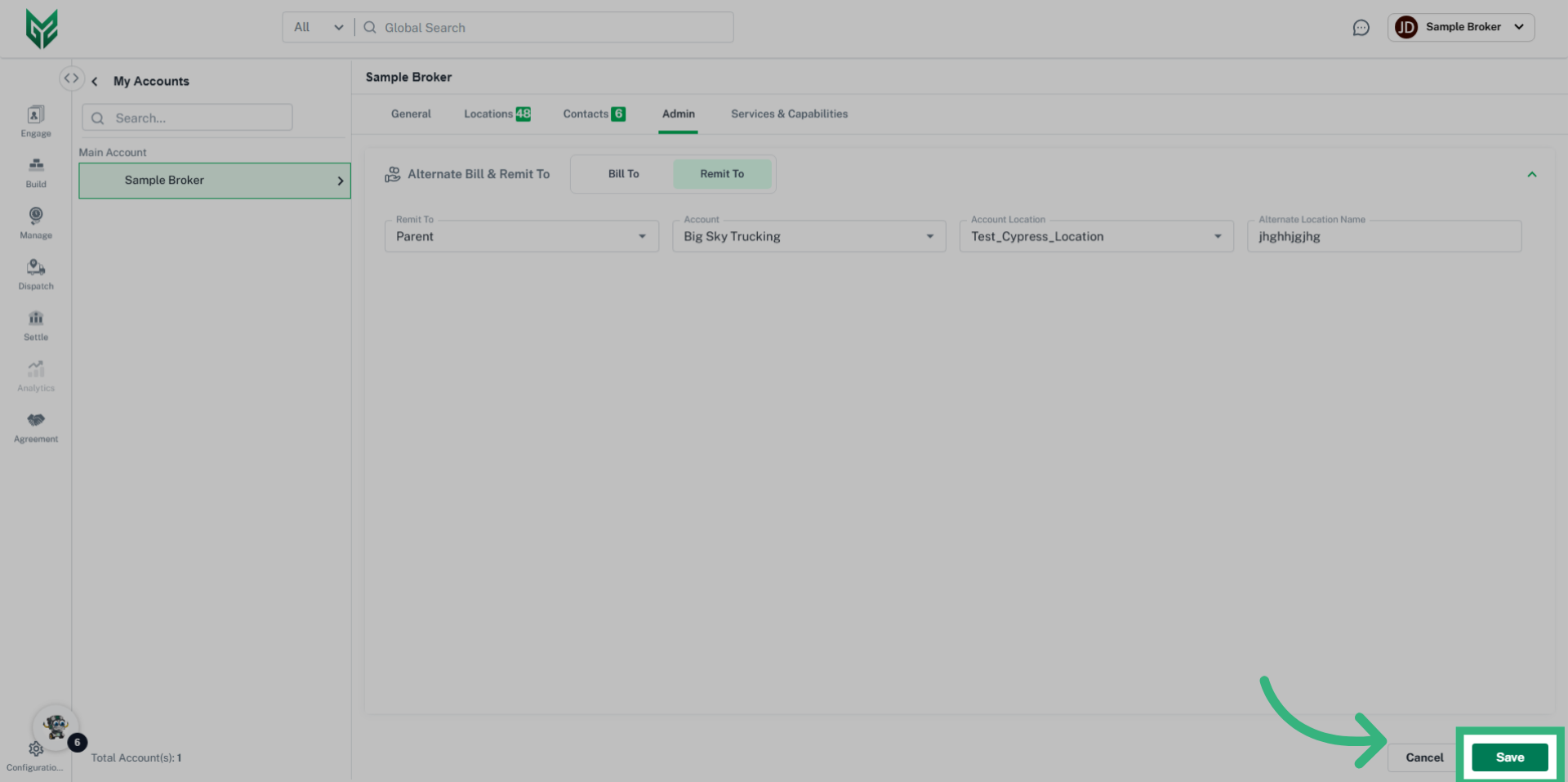The image size is (1568, 782).
Task: Switch to Remit To option
Action: click(722, 174)
